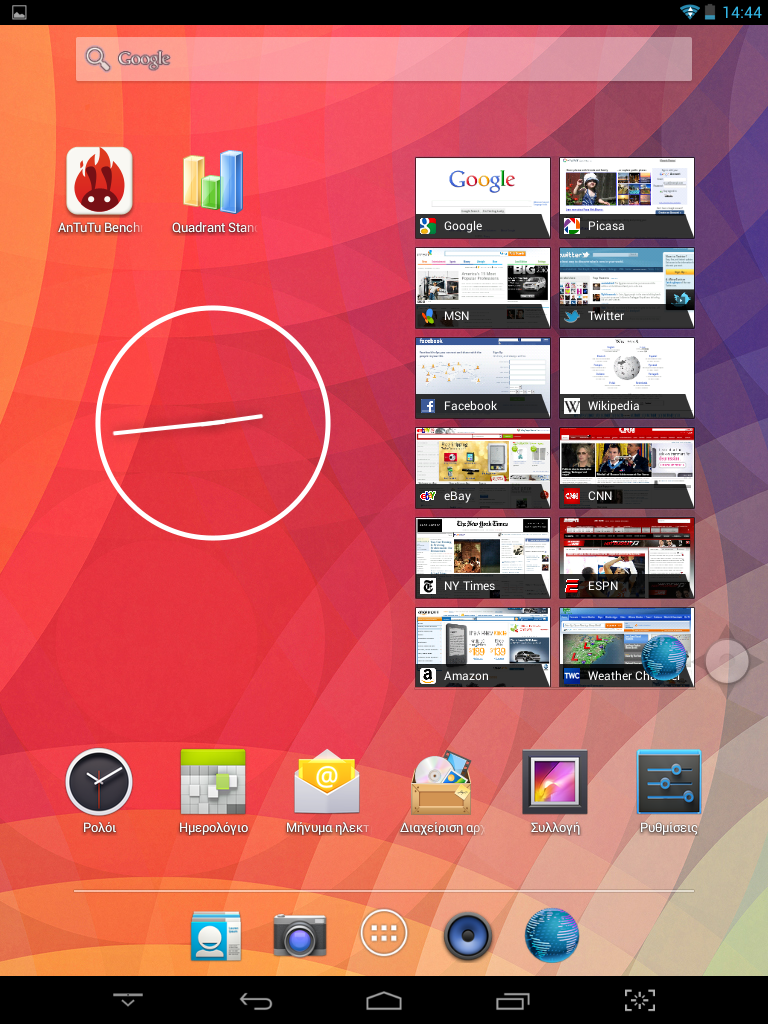Screen dimensions: 768x1024
Task: Open the NY Times bookmark thumbnail
Action: click(483, 558)
